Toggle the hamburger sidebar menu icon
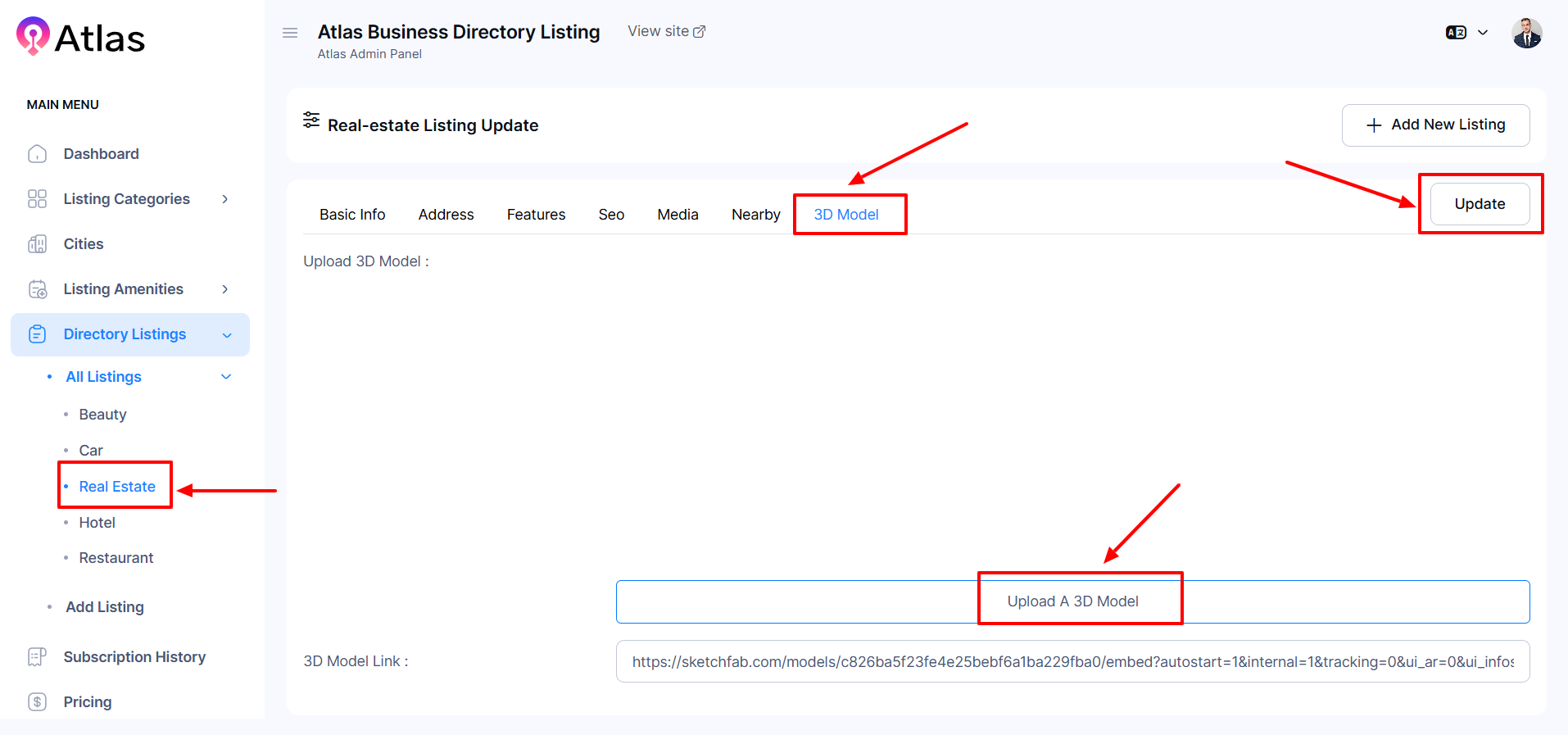The height and width of the screenshot is (735, 1568). click(290, 33)
